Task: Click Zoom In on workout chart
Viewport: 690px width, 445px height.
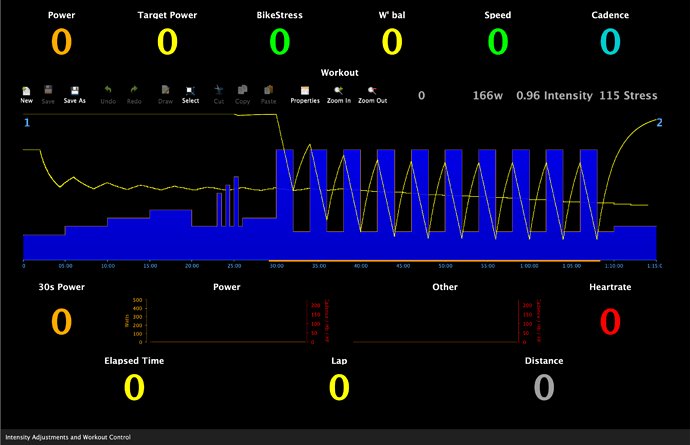Action: 338,91
